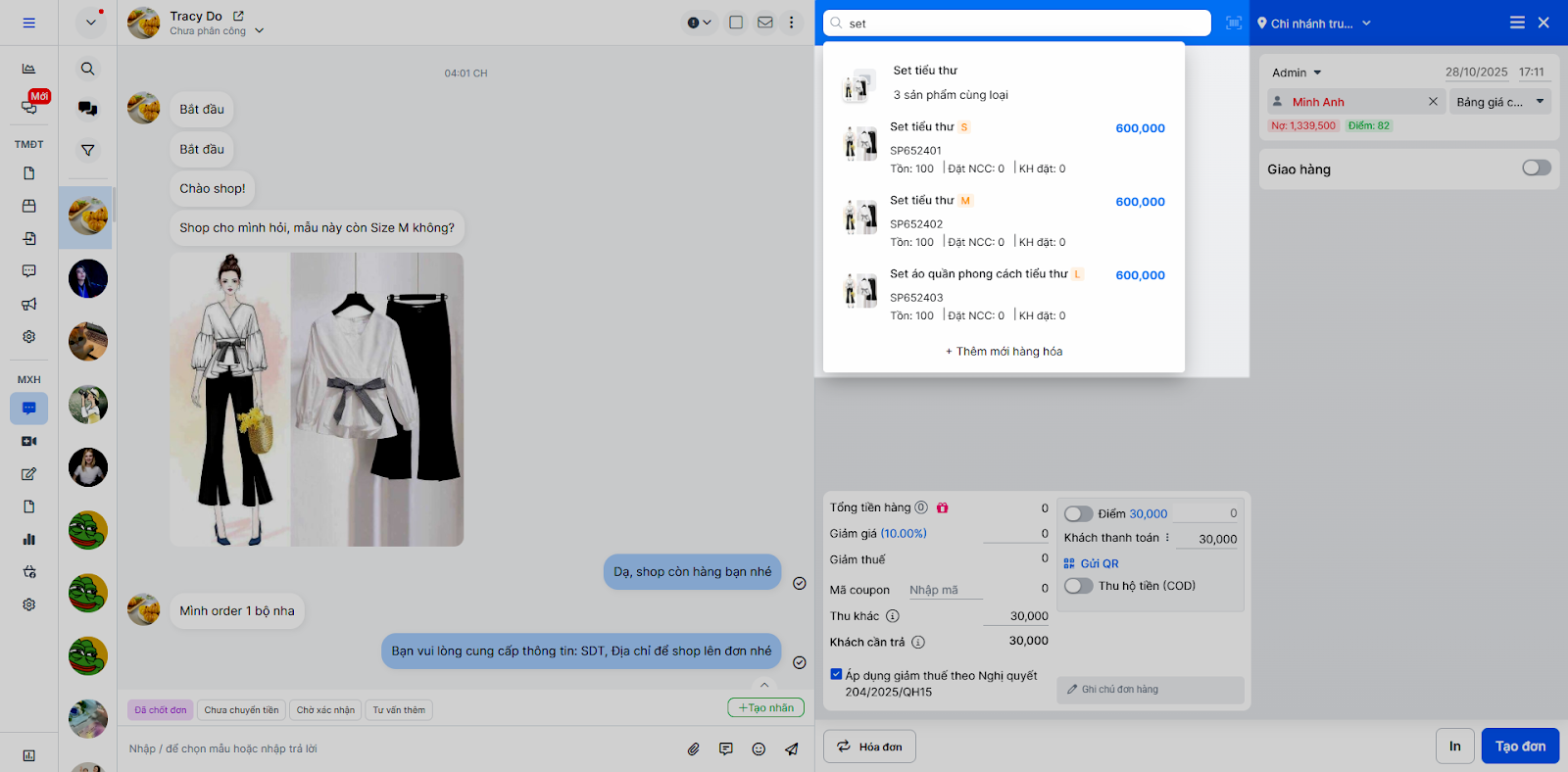The height and width of the screenshot is (772, 1568).
Task: Open the left sidebar hamburger menu
Action: click(x=28, y=23)
